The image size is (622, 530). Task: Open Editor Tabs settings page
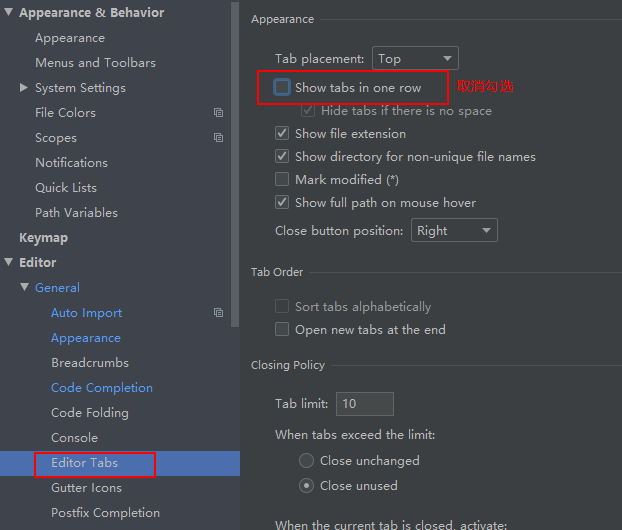[85, 463]
